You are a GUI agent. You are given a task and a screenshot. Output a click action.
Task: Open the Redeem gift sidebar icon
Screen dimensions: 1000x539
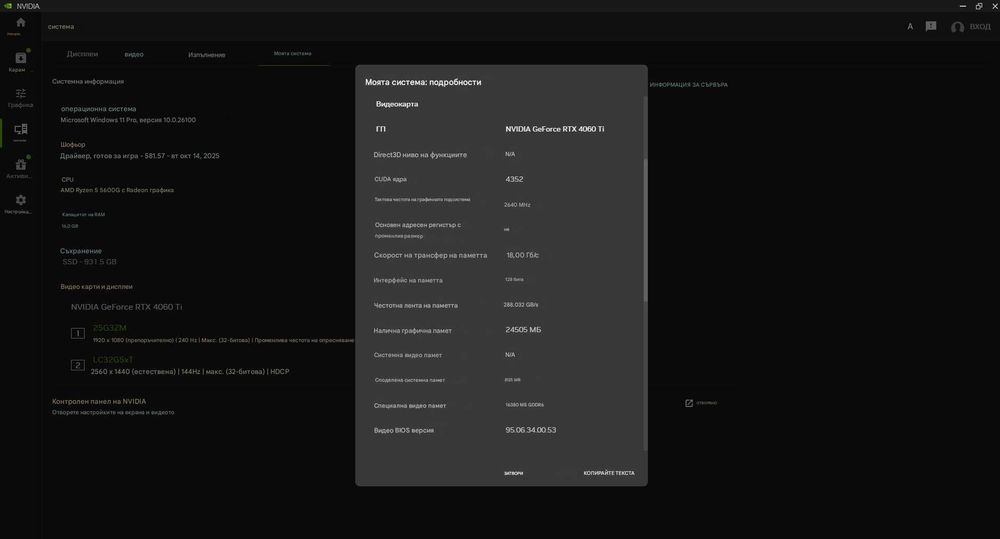coord(20,166)
